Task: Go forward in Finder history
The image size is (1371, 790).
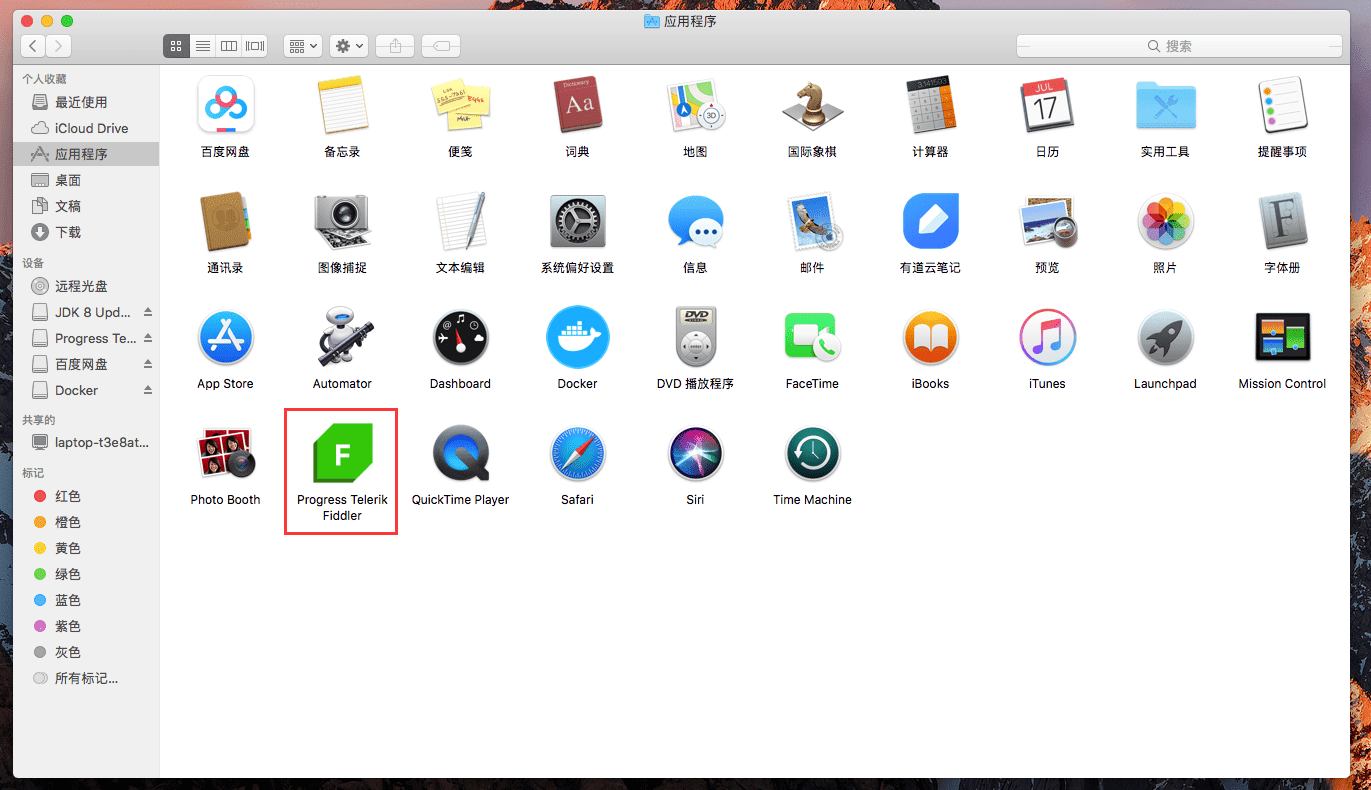Action: [59, 46]
